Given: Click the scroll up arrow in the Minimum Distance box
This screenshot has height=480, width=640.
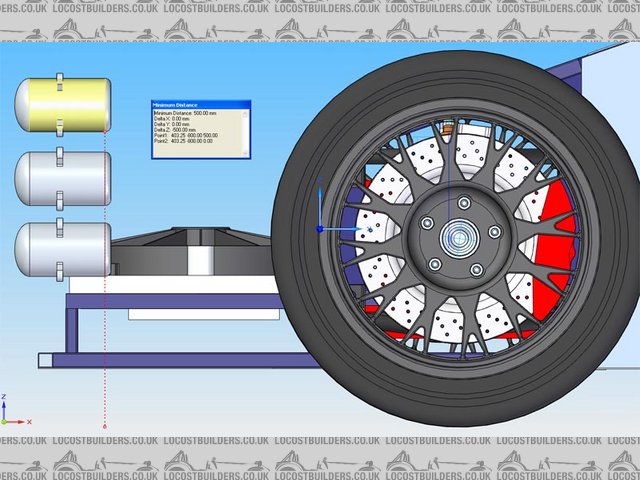Looking at the screenshot, I should coord(246,113).
